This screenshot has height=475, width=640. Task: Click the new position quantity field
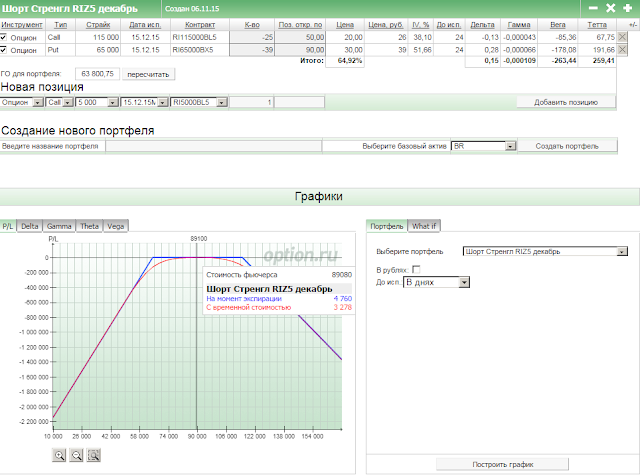[x=251, y=102]
